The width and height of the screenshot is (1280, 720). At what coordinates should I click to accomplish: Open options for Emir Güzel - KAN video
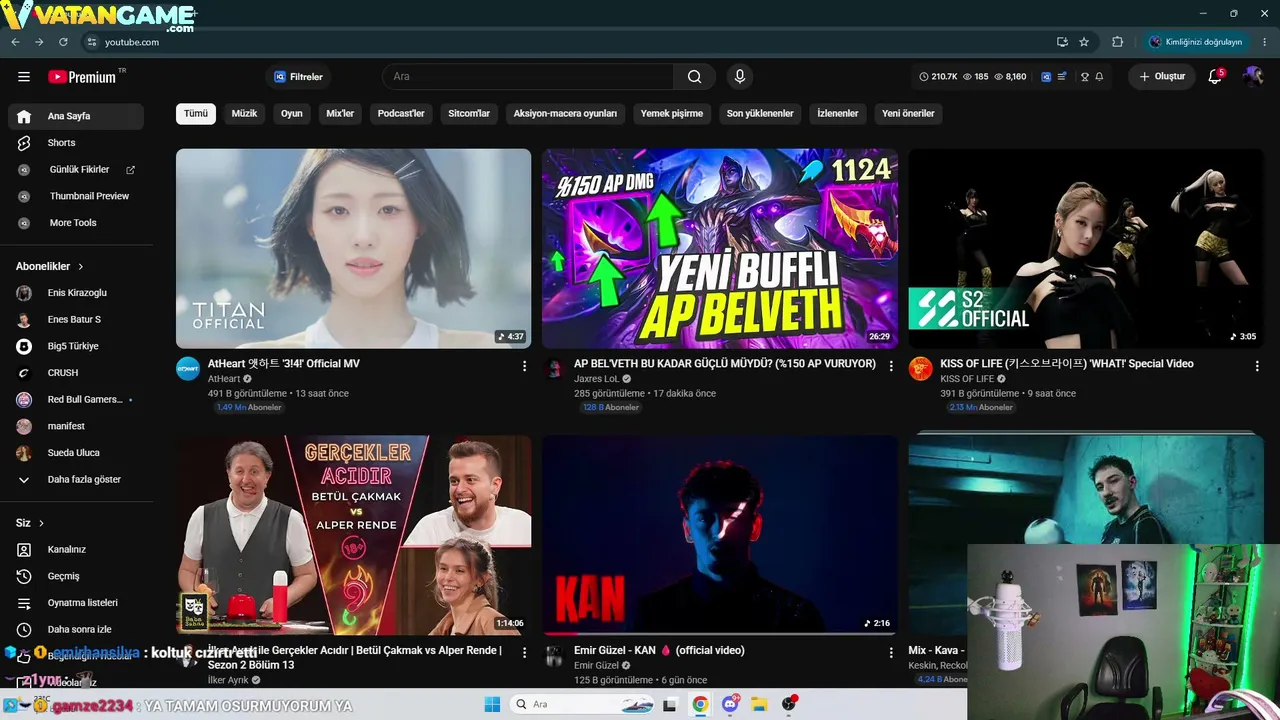891,653
